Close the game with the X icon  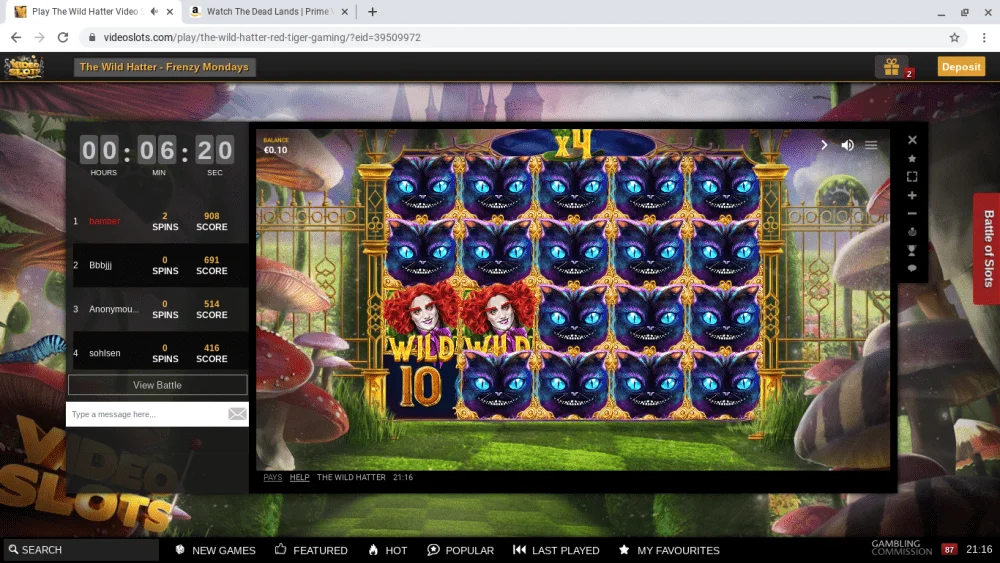[x=912, y=140]
